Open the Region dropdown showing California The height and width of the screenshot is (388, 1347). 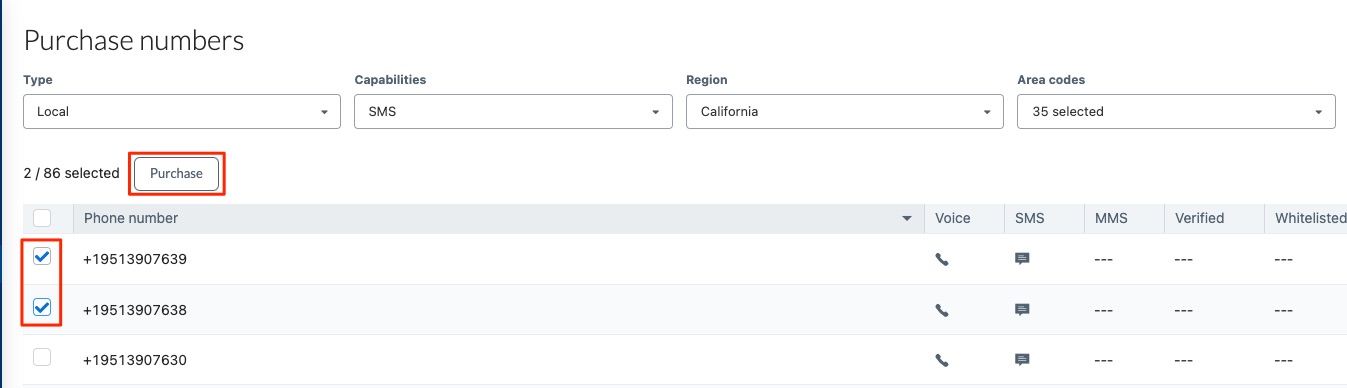pyautogui.click(x=844, y=112)
